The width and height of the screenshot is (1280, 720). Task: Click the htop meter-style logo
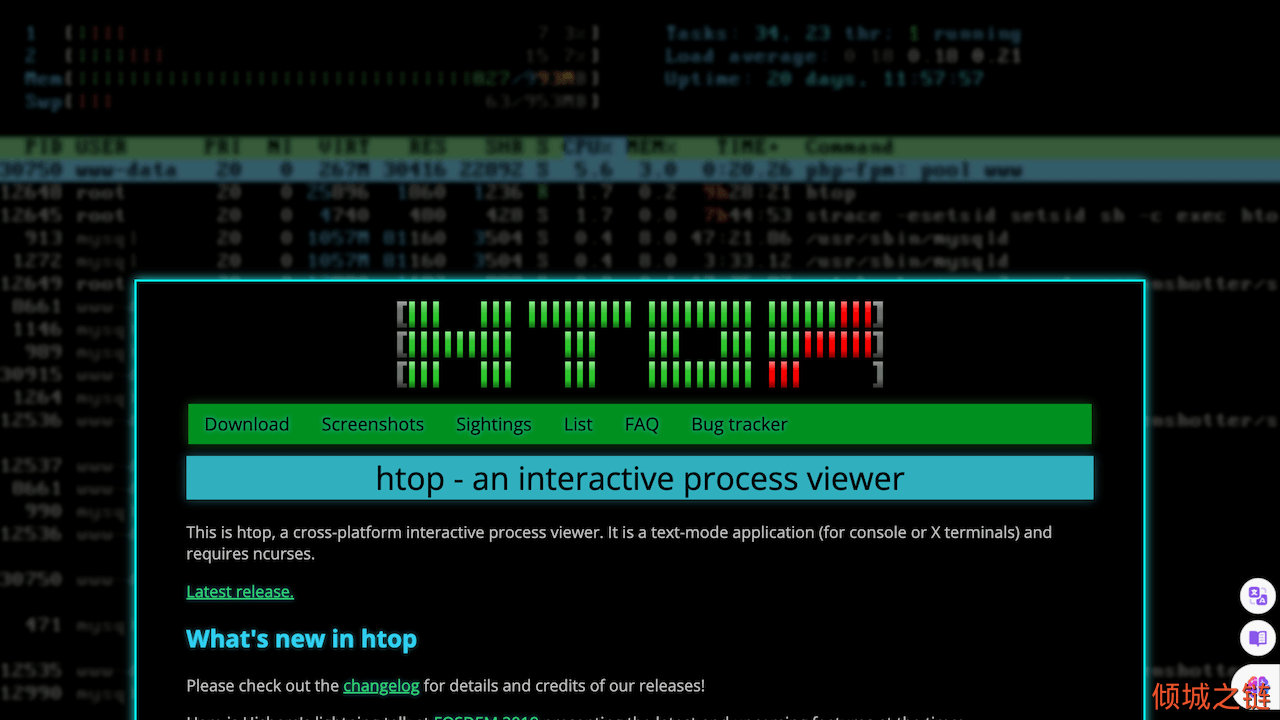[640, 344]
